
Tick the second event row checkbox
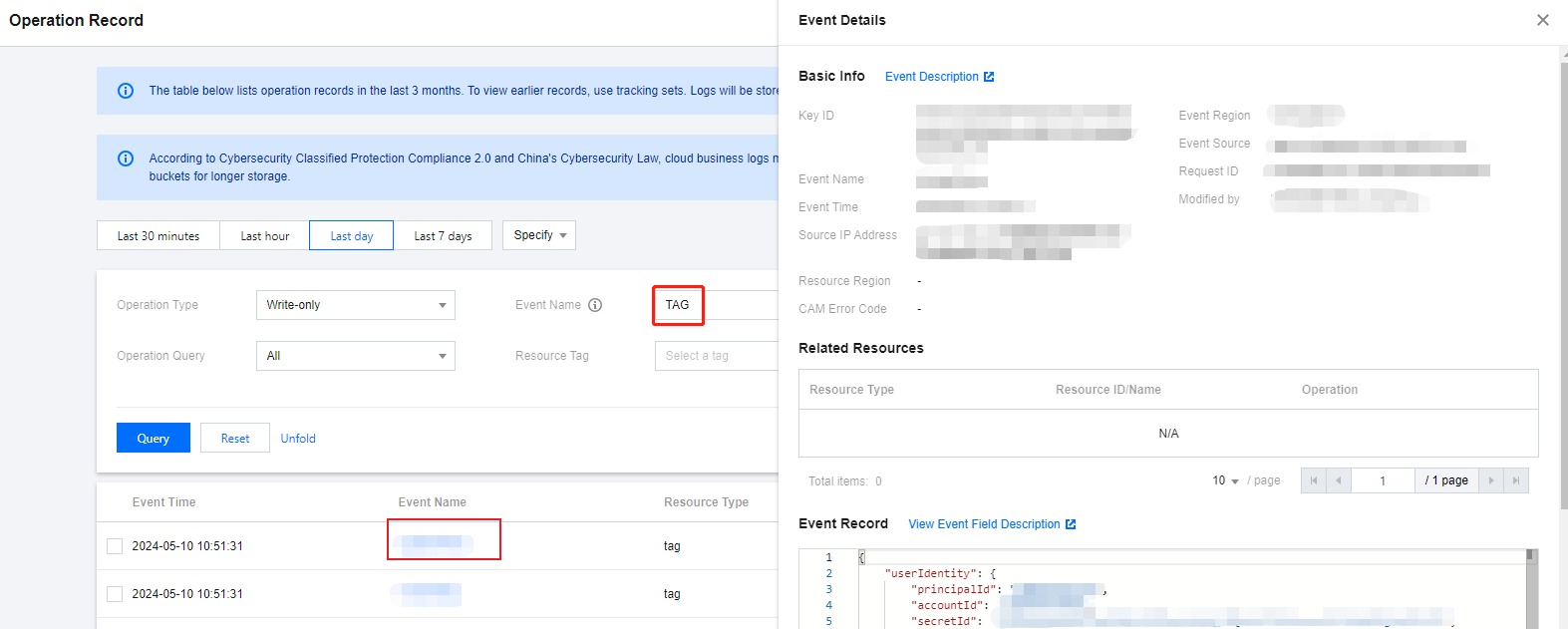click(x=115, y=594)
